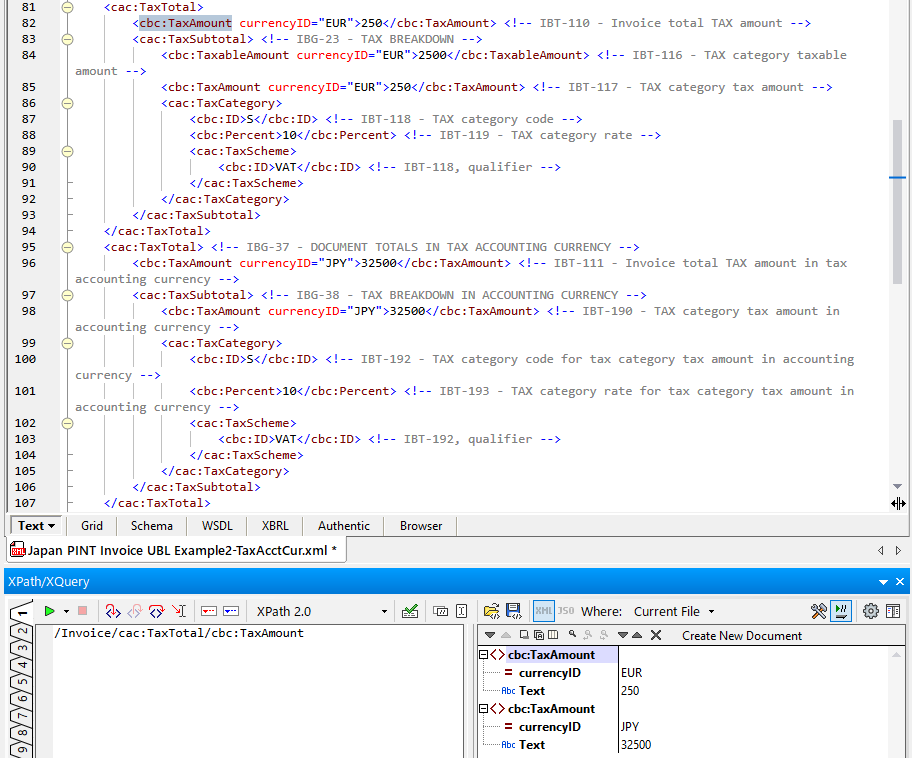Click the Create New Document button
Image resolution: width=912 pixels, height=758 pixels.
click(742, 636)
